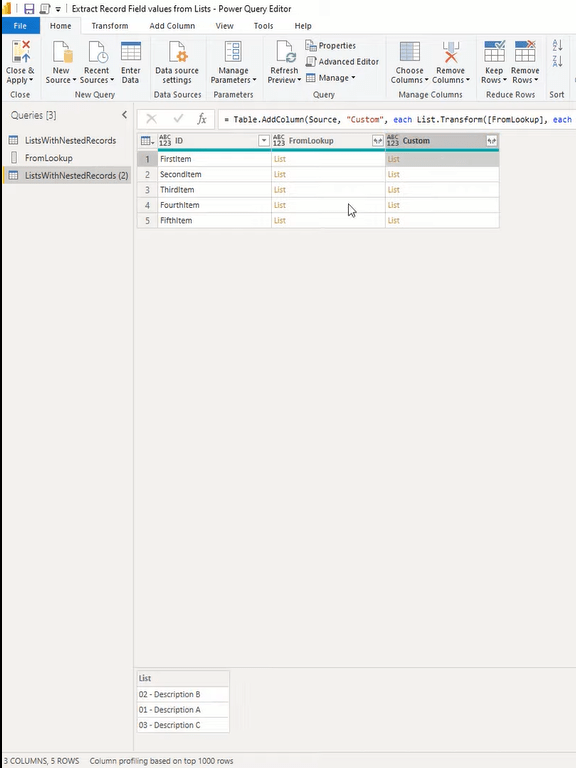Click the formula bar text
This screenshot has height=768, width=576.
pos(397,120)
